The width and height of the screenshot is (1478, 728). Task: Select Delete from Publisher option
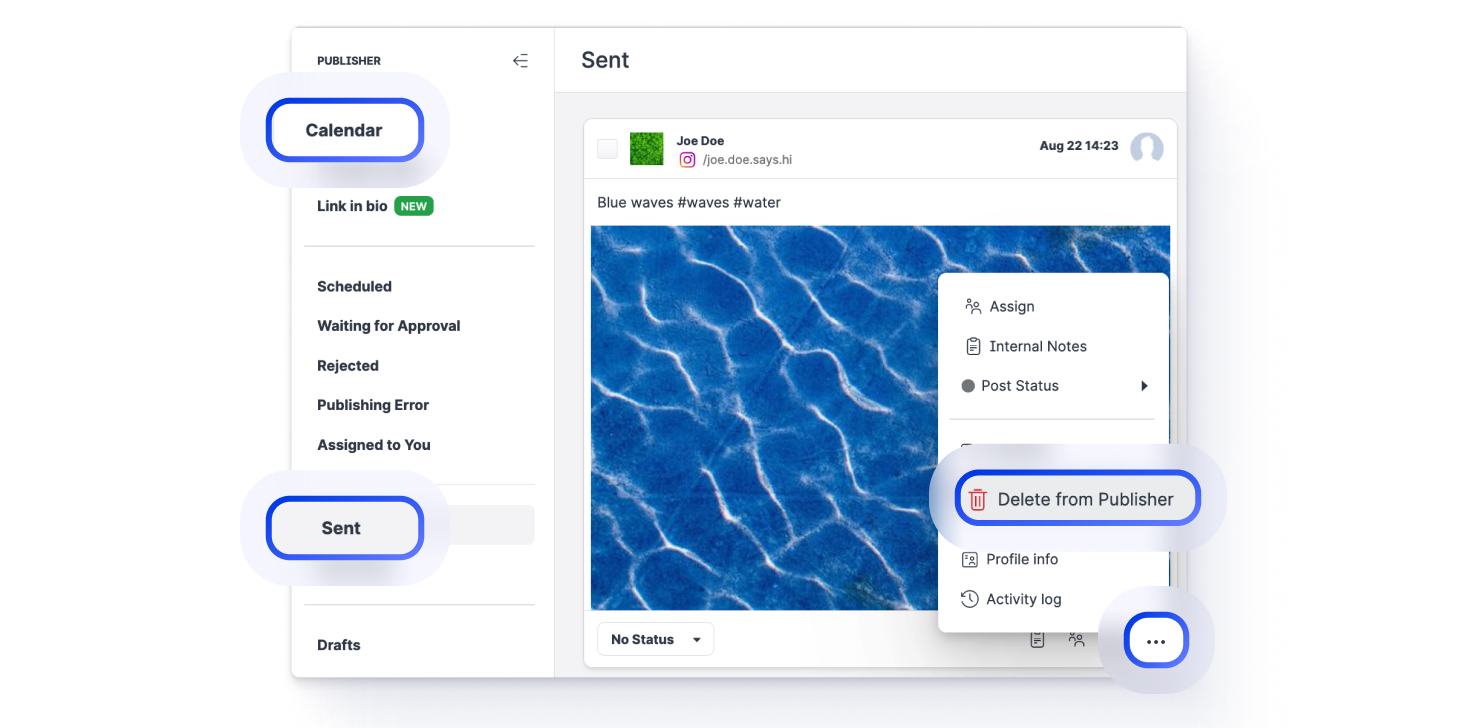click(x=1076, y=499)
